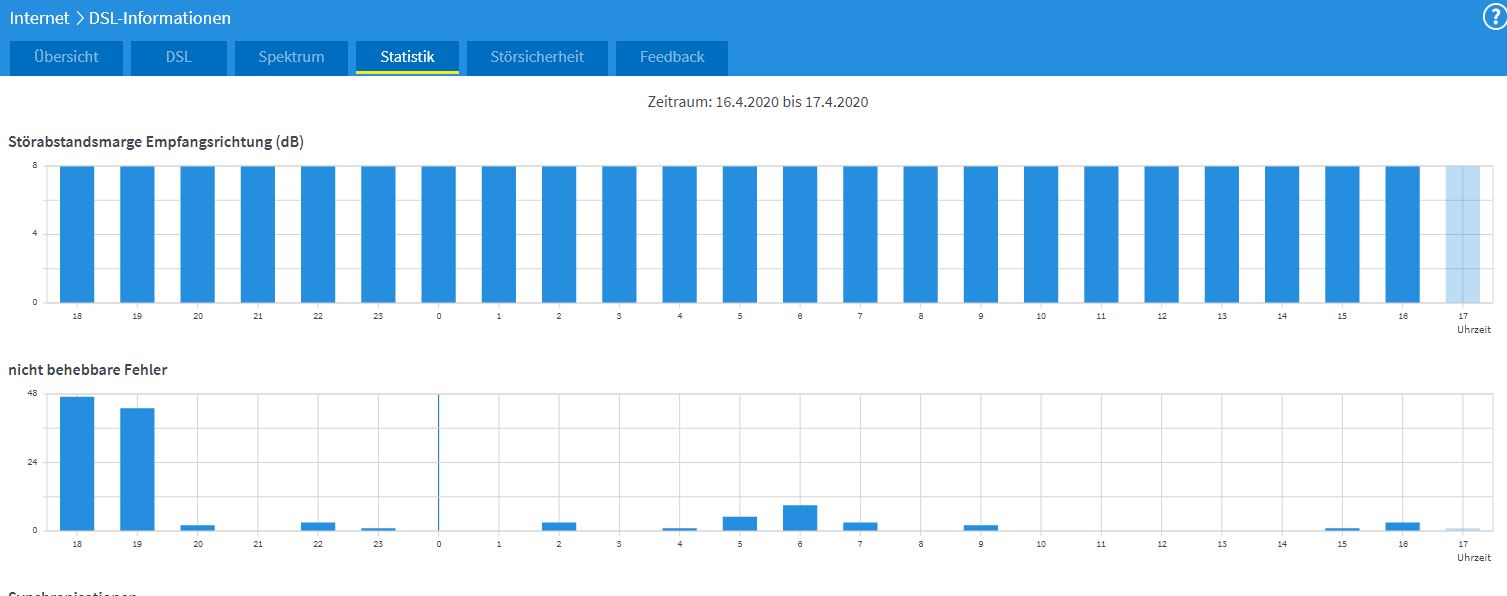Click the hour 9 error bar in Fehler chart
Screen dimensions: 1507x596
point(981,527)
